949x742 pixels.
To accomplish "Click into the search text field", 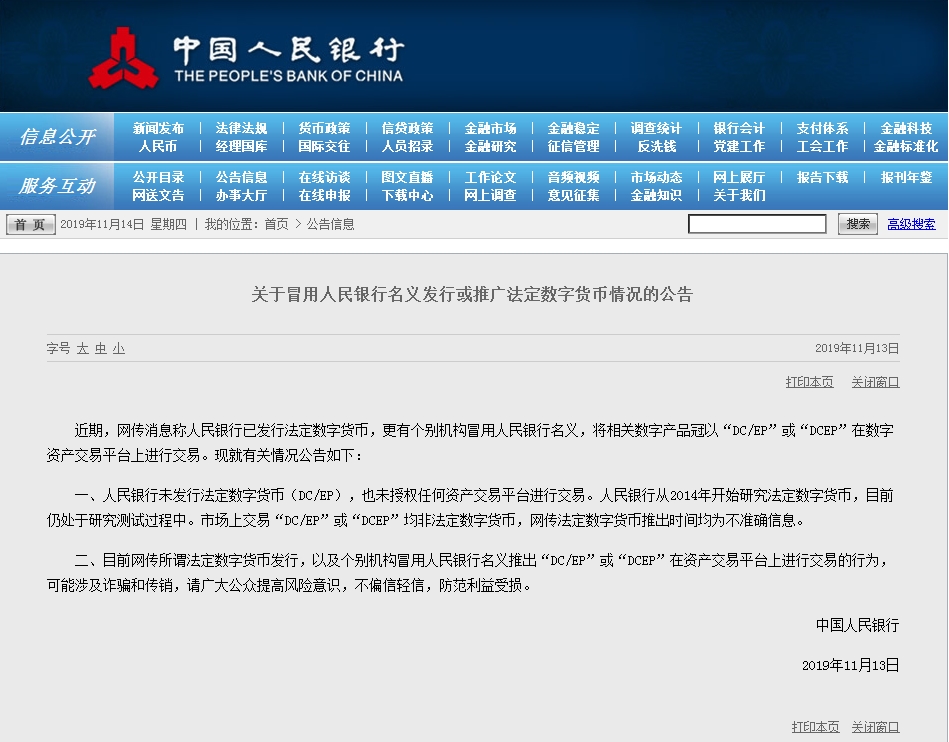I will (757, 225).
